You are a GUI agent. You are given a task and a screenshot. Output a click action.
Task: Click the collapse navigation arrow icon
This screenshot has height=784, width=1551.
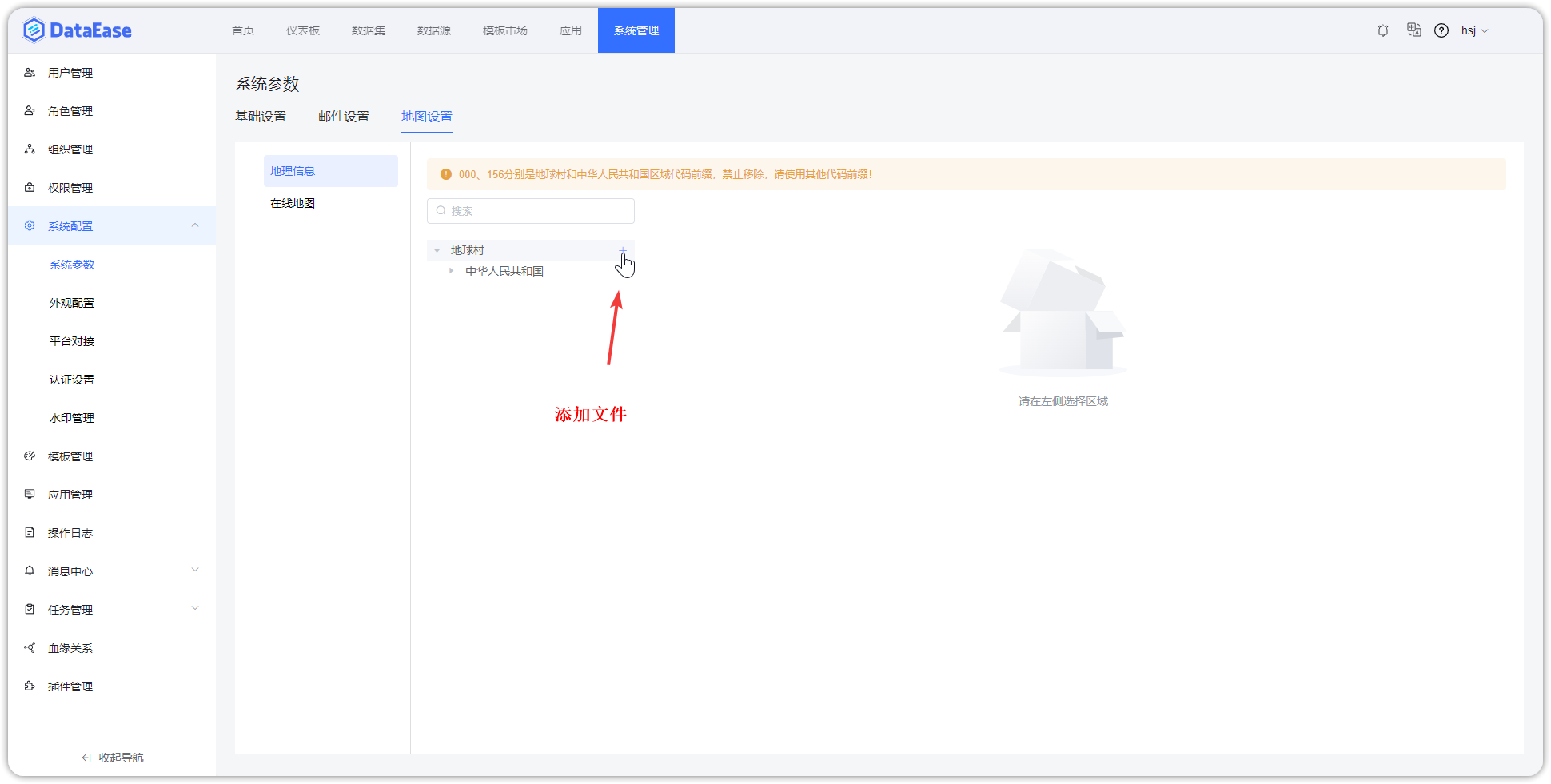pos(86,758)
